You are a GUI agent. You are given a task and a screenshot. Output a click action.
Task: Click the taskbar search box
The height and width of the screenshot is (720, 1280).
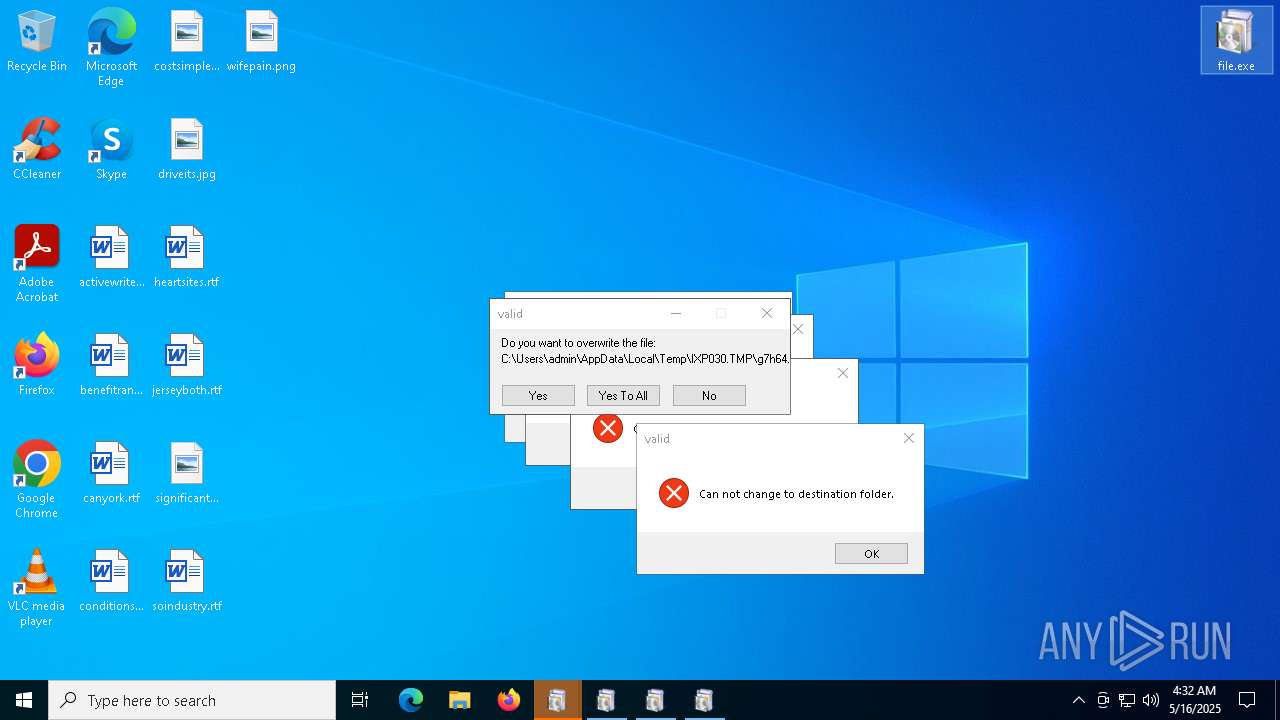192,700
